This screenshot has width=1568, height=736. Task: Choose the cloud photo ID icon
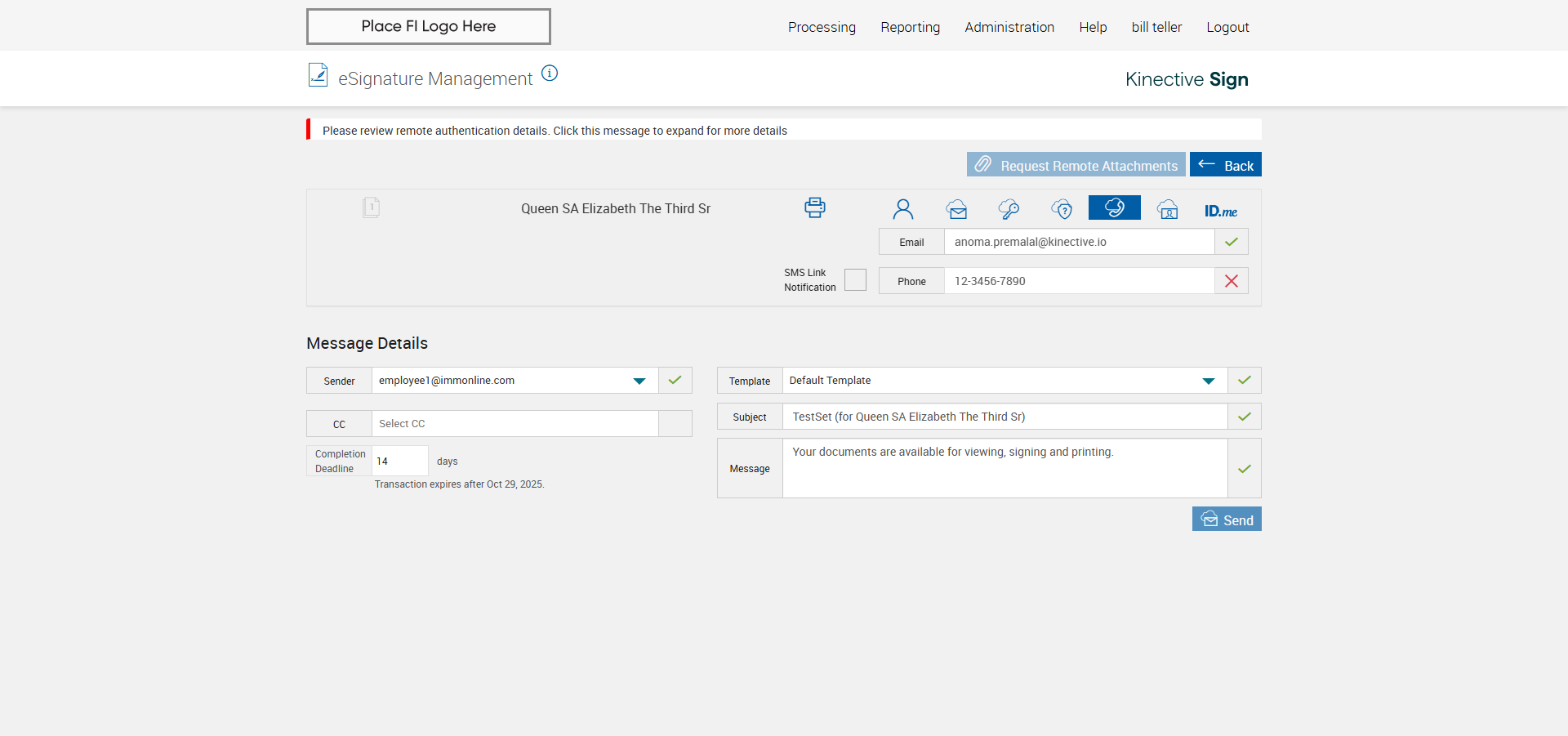pos(1167,210)
